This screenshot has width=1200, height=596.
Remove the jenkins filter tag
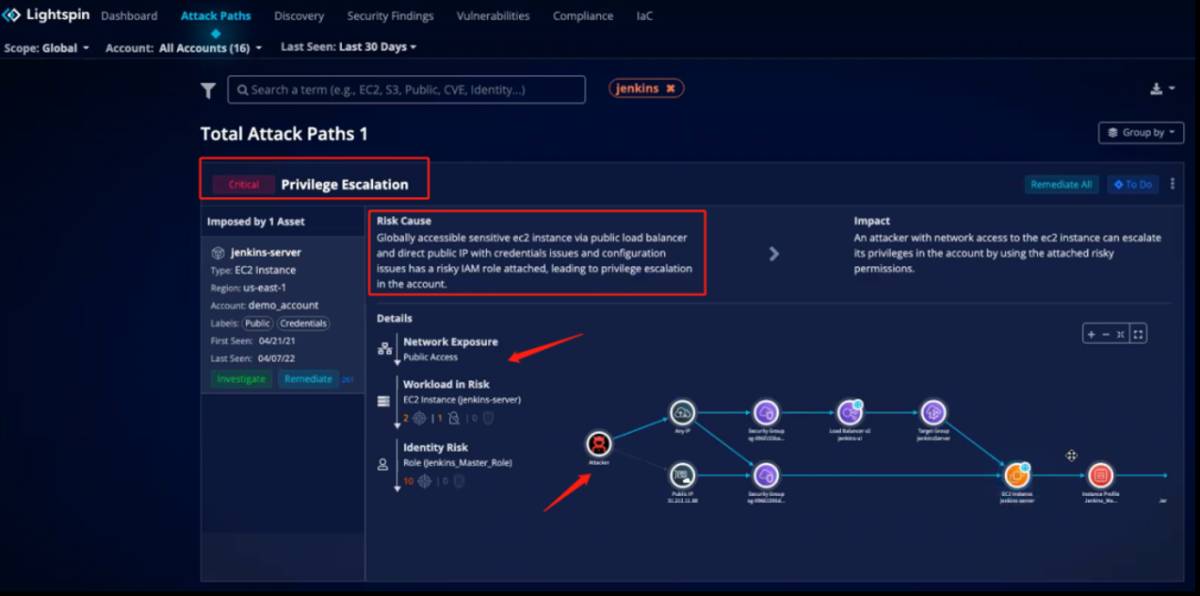(x=670, y=88)
